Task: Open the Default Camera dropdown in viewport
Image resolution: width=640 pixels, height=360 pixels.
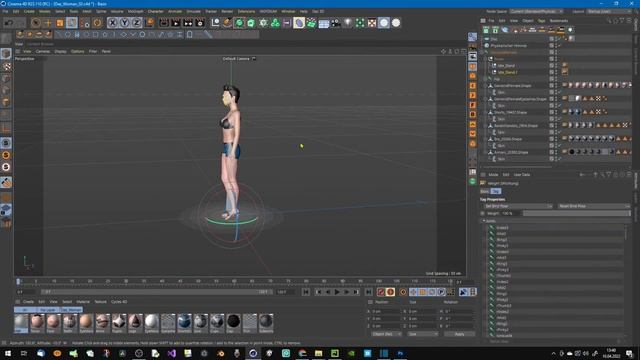Action: tap(239, 59)
